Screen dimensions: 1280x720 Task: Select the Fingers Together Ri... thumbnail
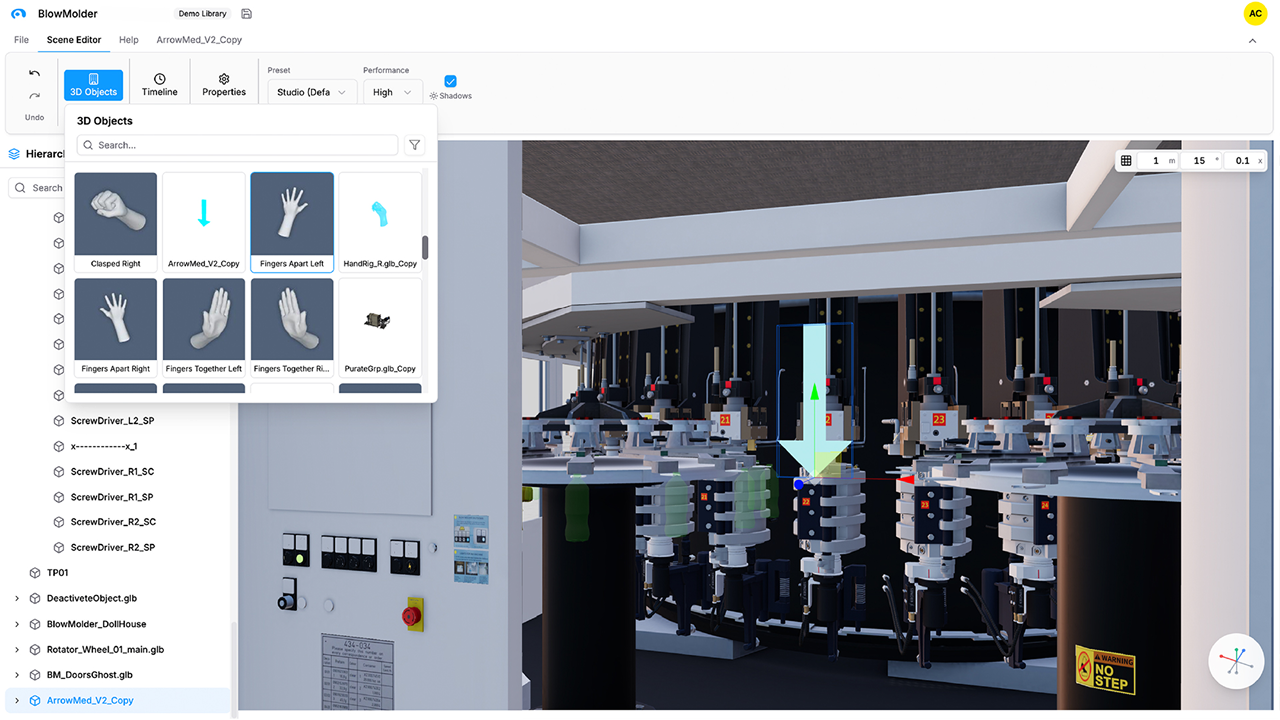(292, 327)
